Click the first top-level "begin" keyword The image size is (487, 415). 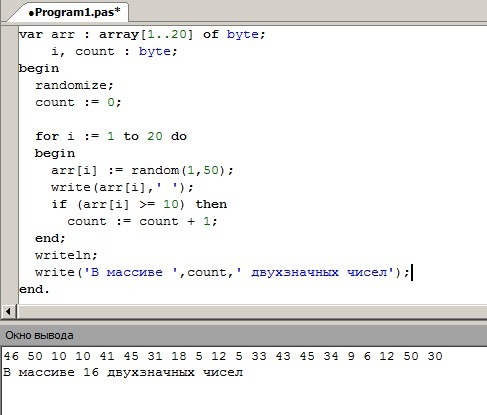tap(39, 68)
